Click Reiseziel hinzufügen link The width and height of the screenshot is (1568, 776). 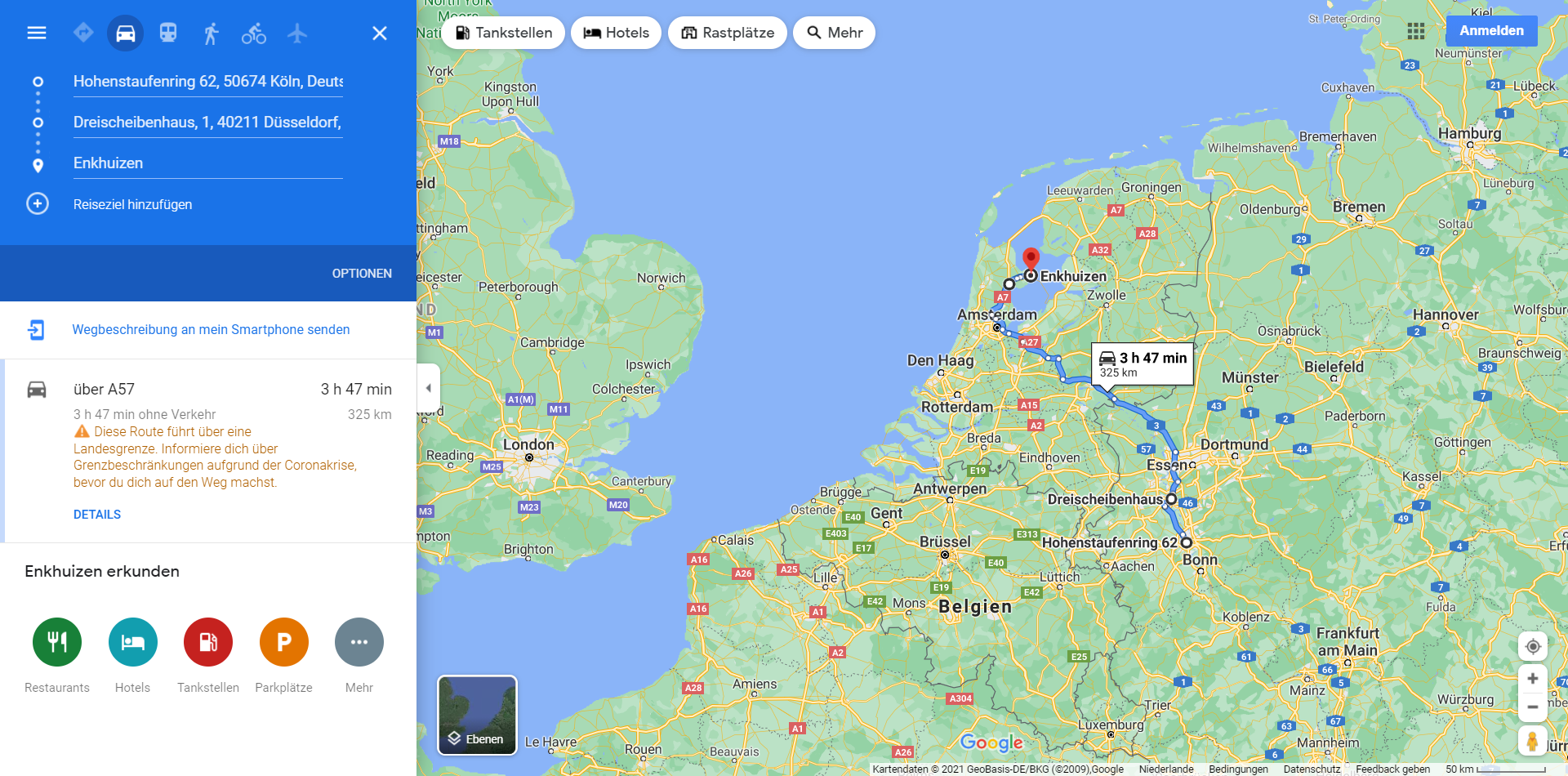(133, 204)
